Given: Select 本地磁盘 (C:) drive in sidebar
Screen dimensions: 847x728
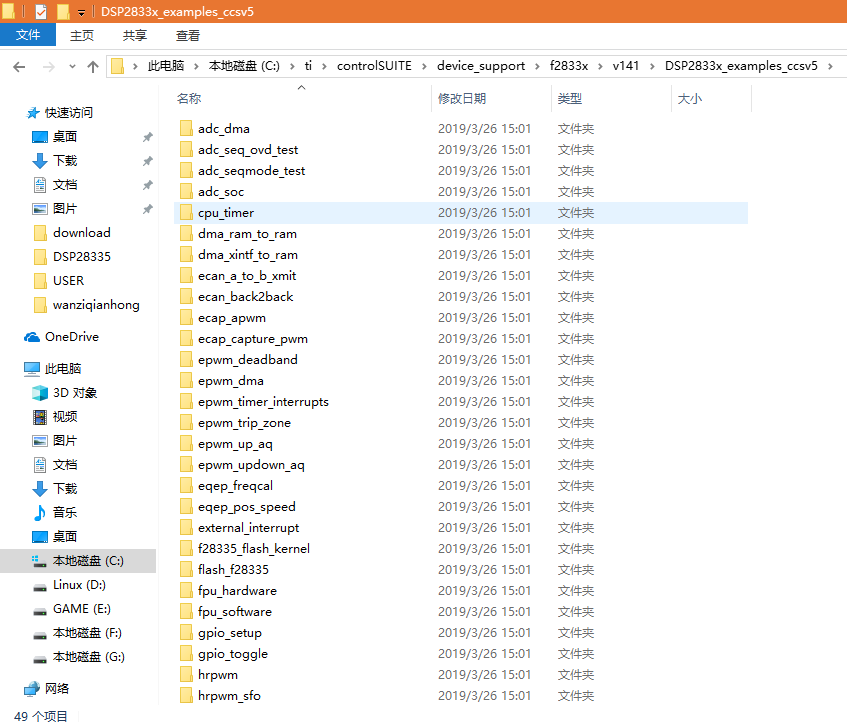Looking at the screenshot, I should [x=78, y=561].
